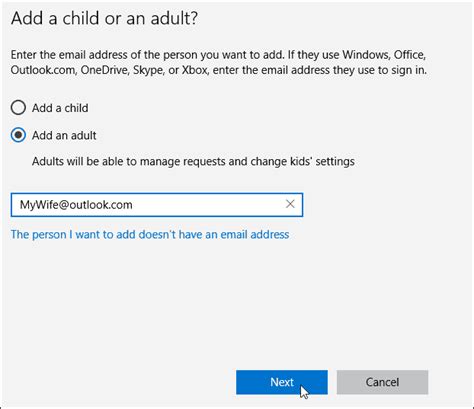Select the Add an adult radio button
The height and width of the screenshot is (409, 474).
(x=18, y=135)
